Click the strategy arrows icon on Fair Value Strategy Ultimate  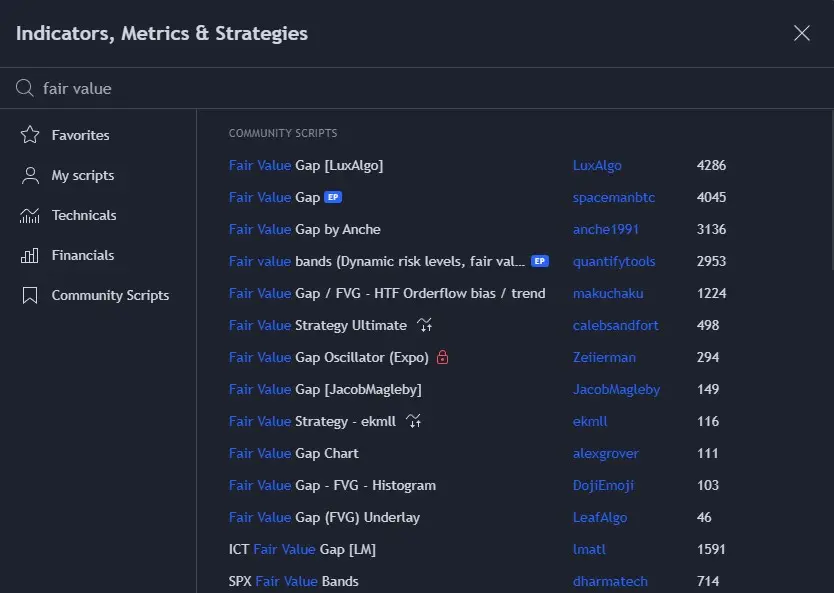(x=425, y=325)
